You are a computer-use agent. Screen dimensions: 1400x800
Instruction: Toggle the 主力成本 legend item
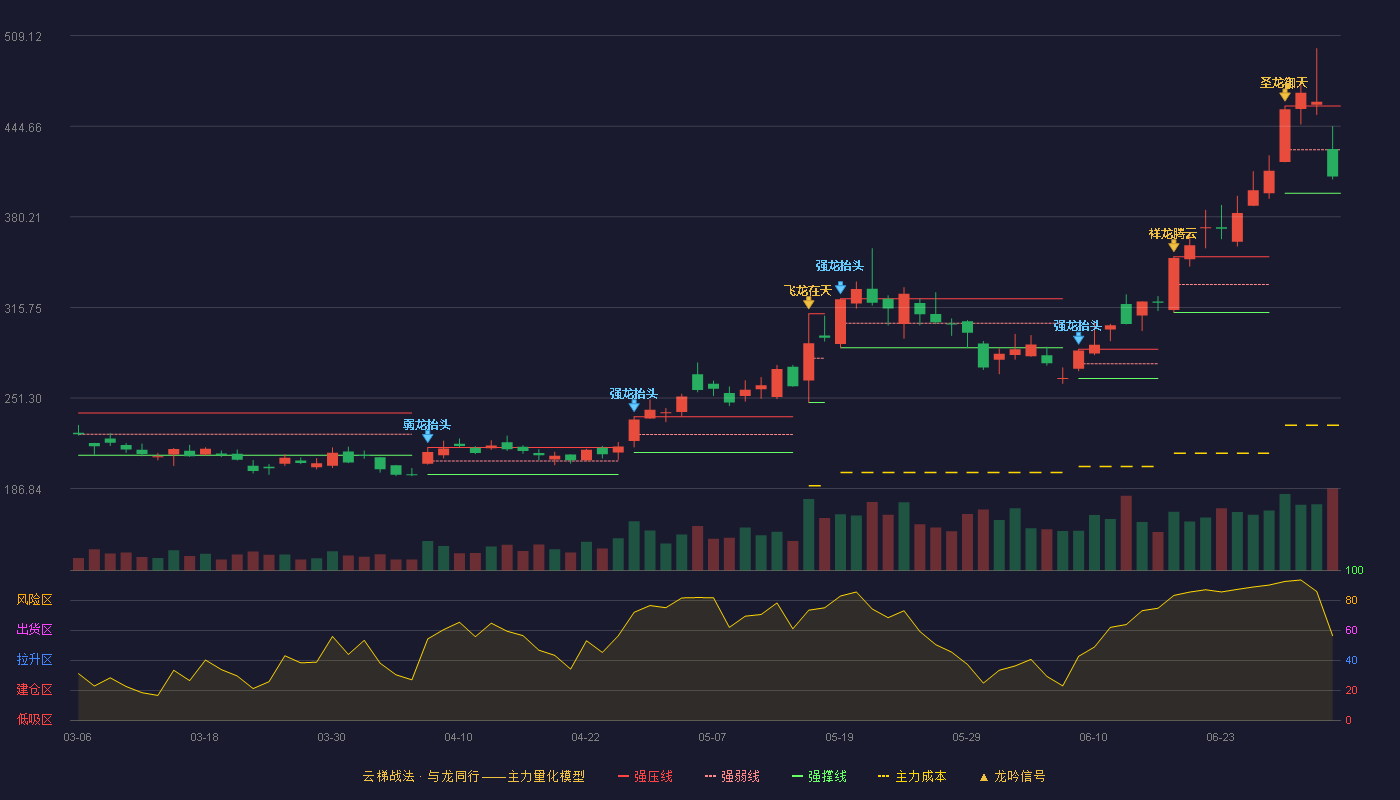point(912,776)
